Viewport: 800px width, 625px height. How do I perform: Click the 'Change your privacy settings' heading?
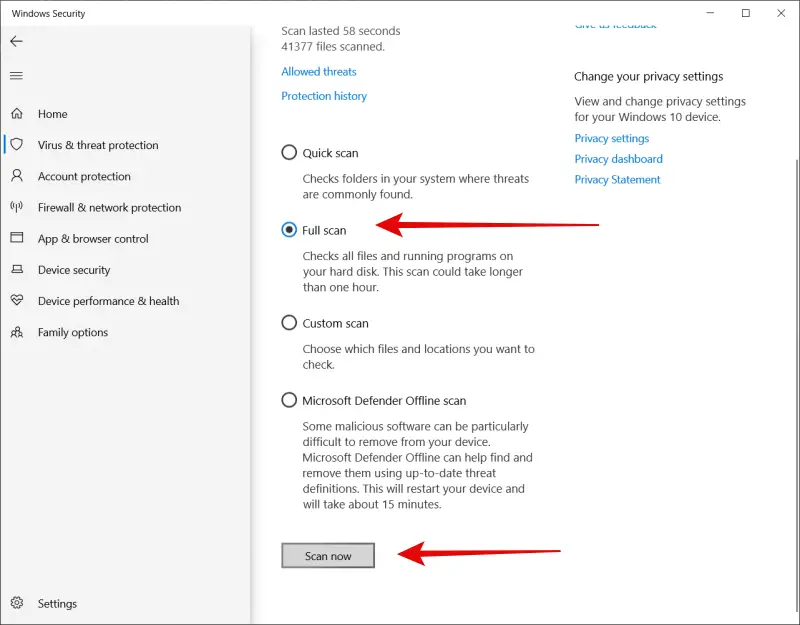648,77
